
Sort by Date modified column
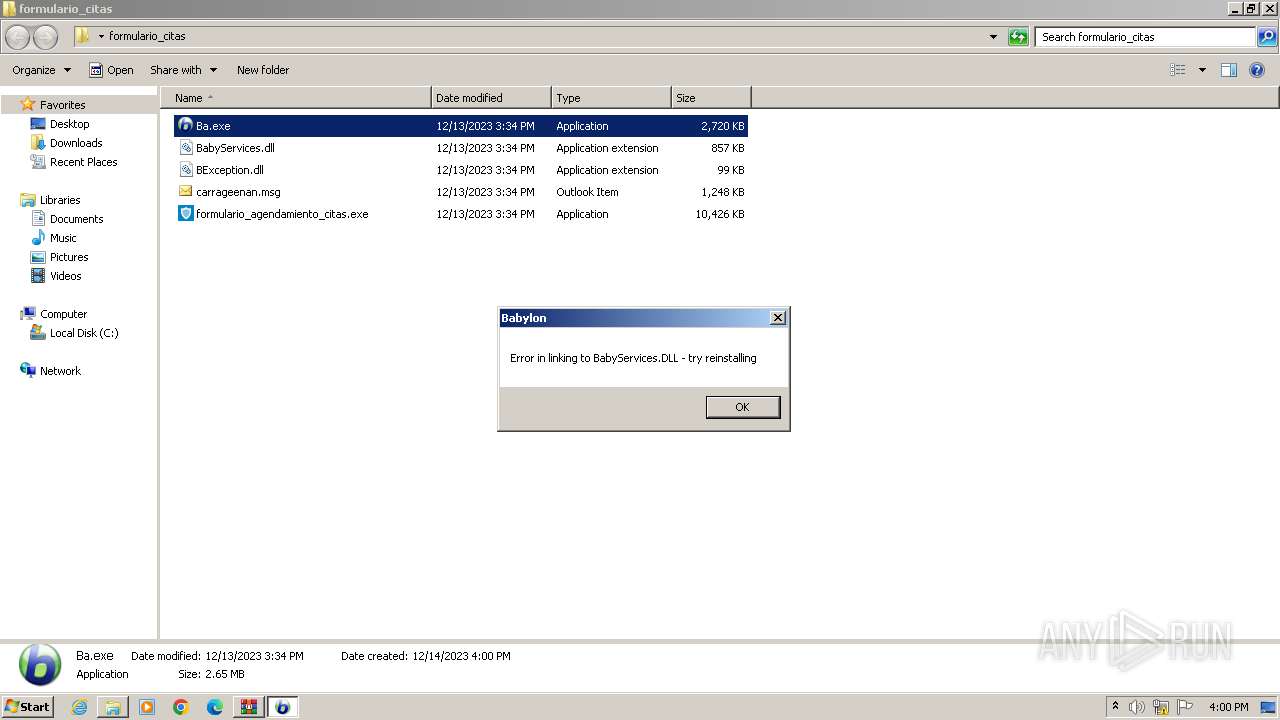click(x=491, y=98)
